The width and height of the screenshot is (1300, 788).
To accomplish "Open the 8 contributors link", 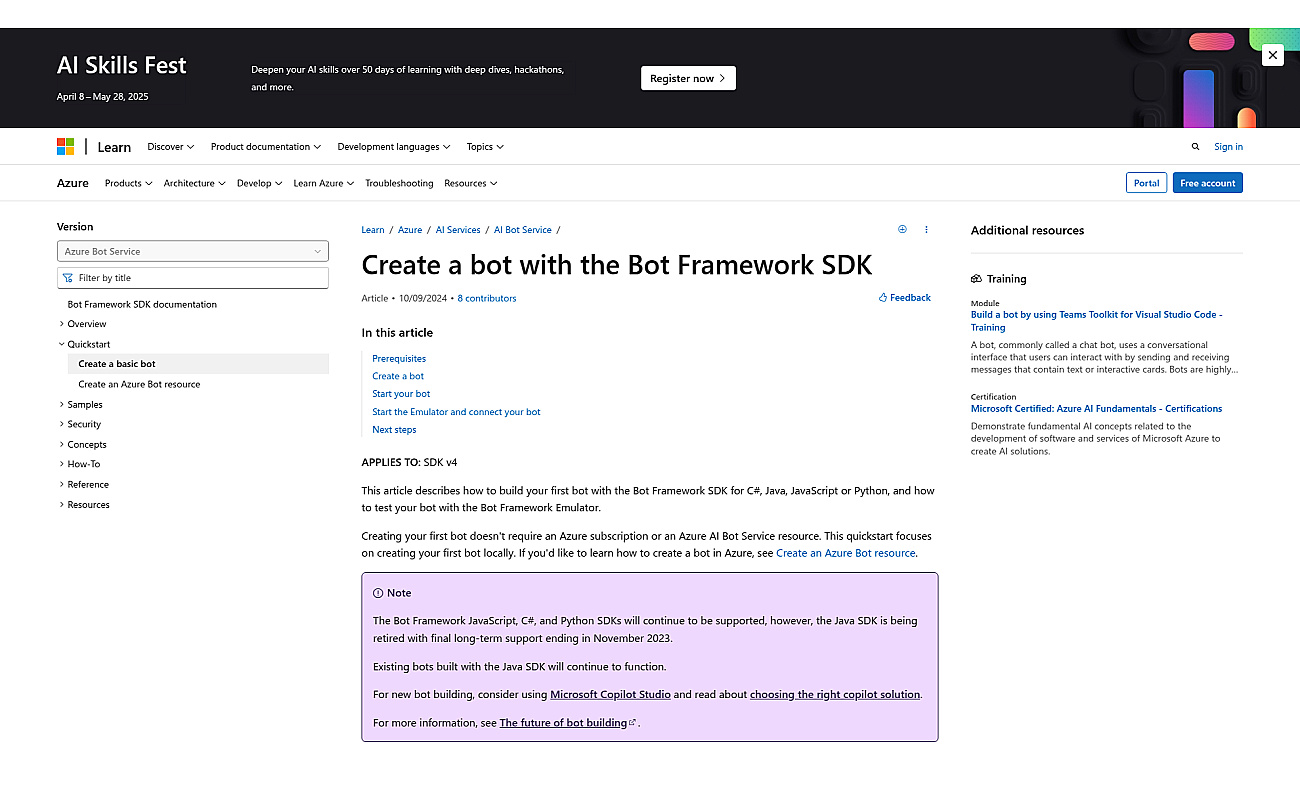I will [x=487, y=298].
